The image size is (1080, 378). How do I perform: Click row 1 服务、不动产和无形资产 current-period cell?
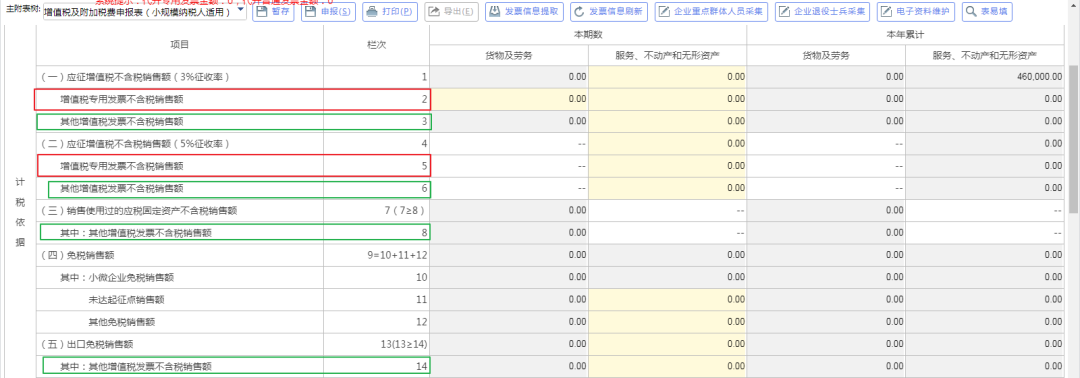pyautogui.click(x=667, y=77)
